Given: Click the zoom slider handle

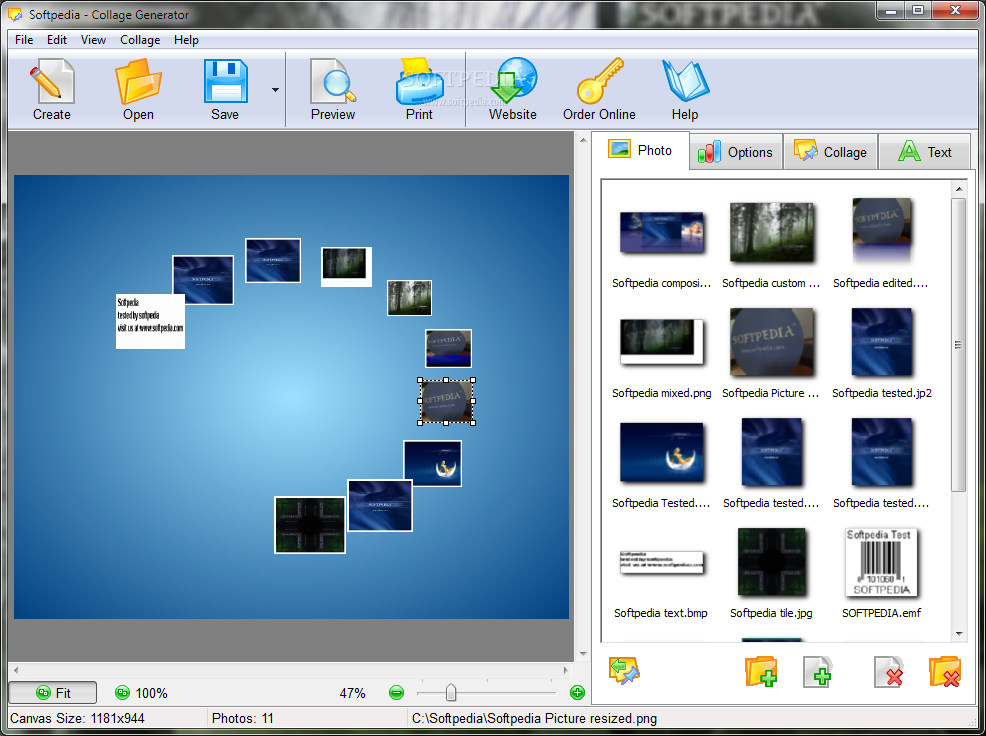Looking at the screenshot, I should point(451,693).
